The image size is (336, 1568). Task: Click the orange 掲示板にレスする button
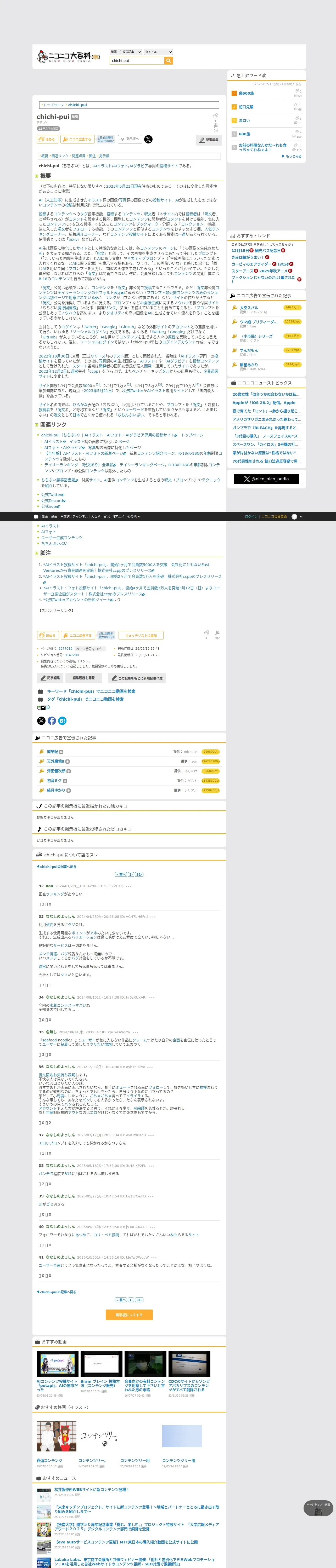[129, 1315]
